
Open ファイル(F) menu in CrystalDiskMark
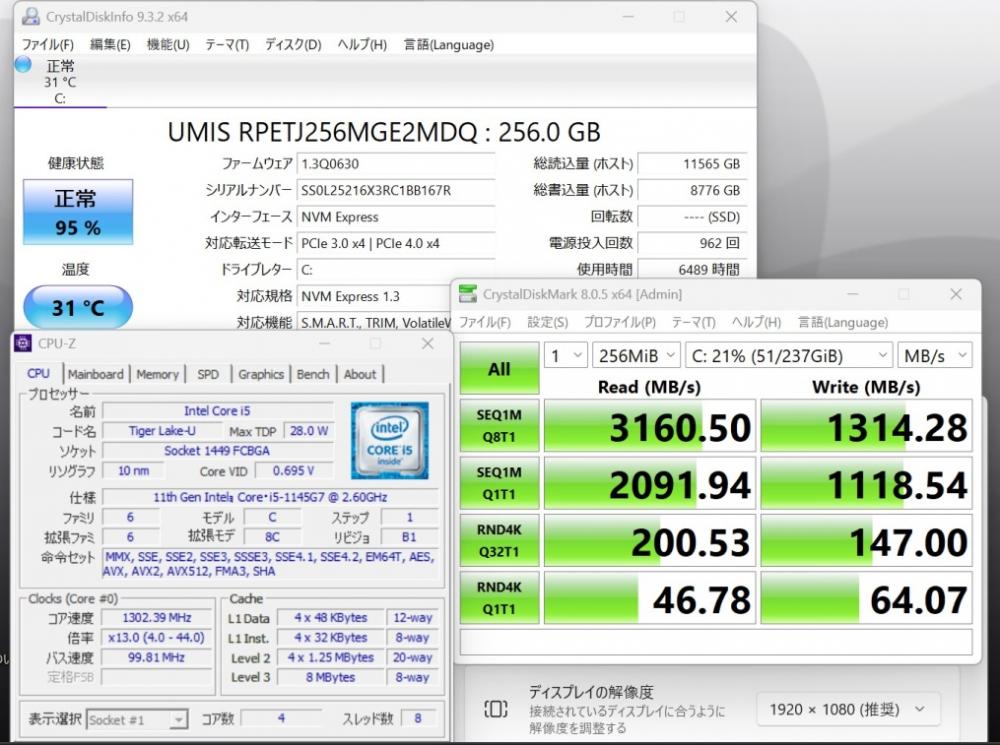click(485, 322)
